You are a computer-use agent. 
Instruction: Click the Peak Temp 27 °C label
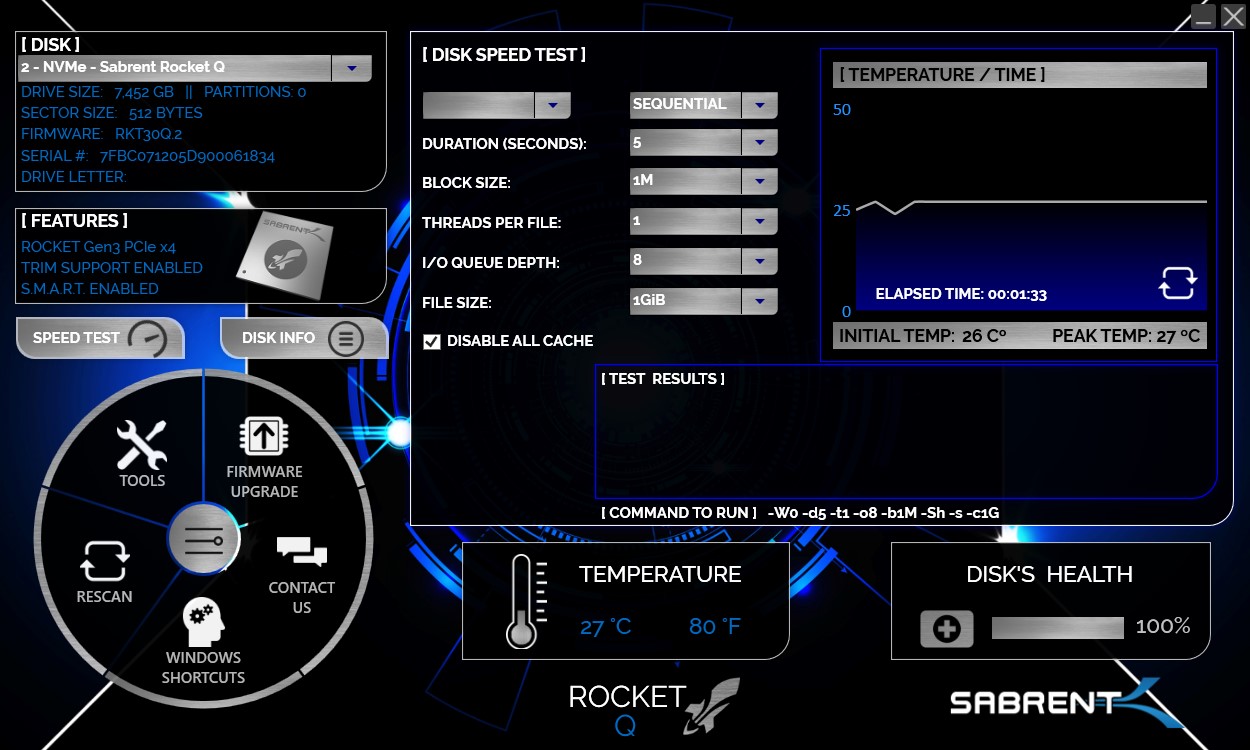tap(1126, 337)
